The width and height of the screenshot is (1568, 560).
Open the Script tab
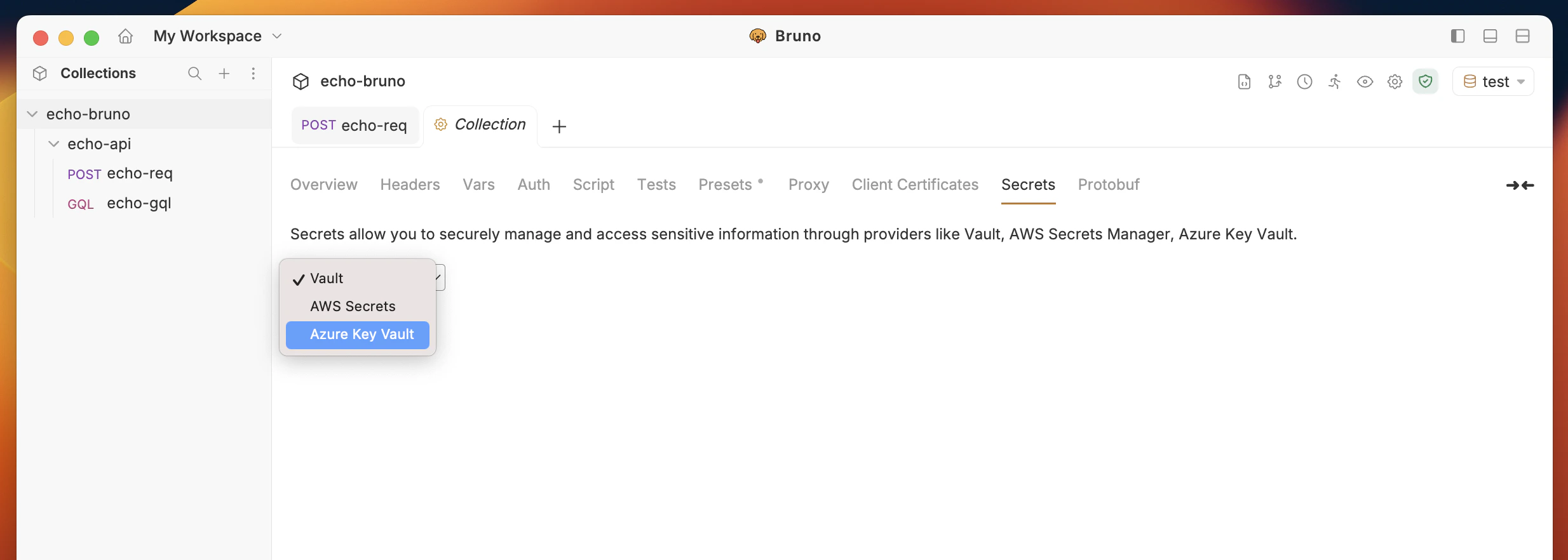594,185
